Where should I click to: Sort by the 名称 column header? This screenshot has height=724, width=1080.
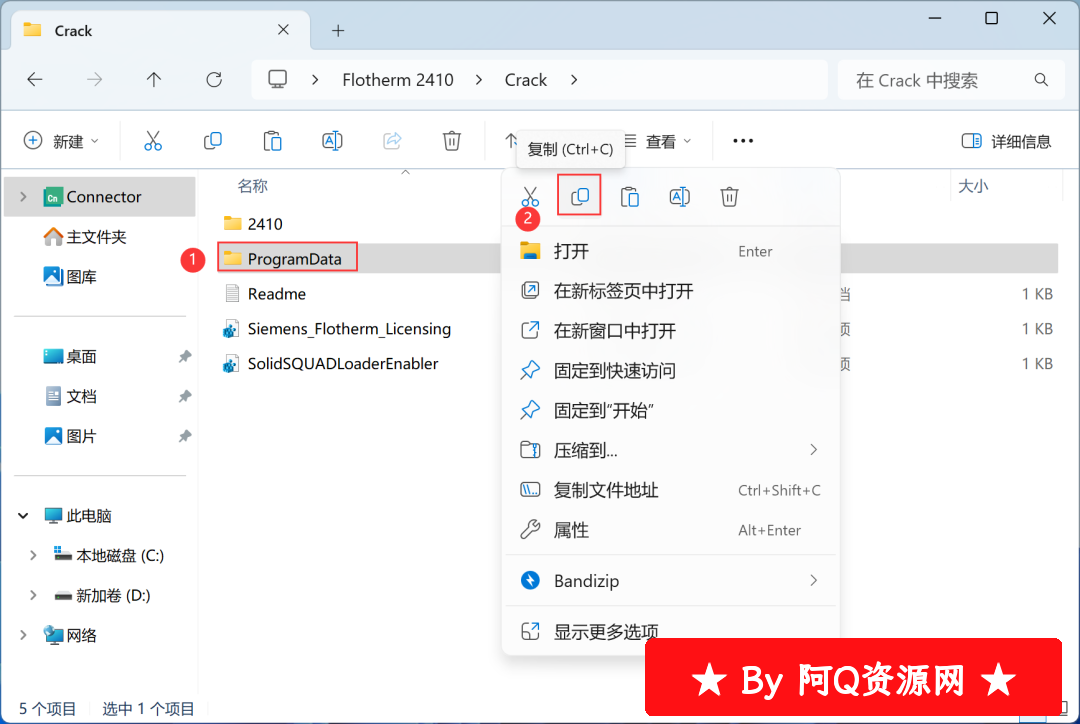tap(252, 186)
